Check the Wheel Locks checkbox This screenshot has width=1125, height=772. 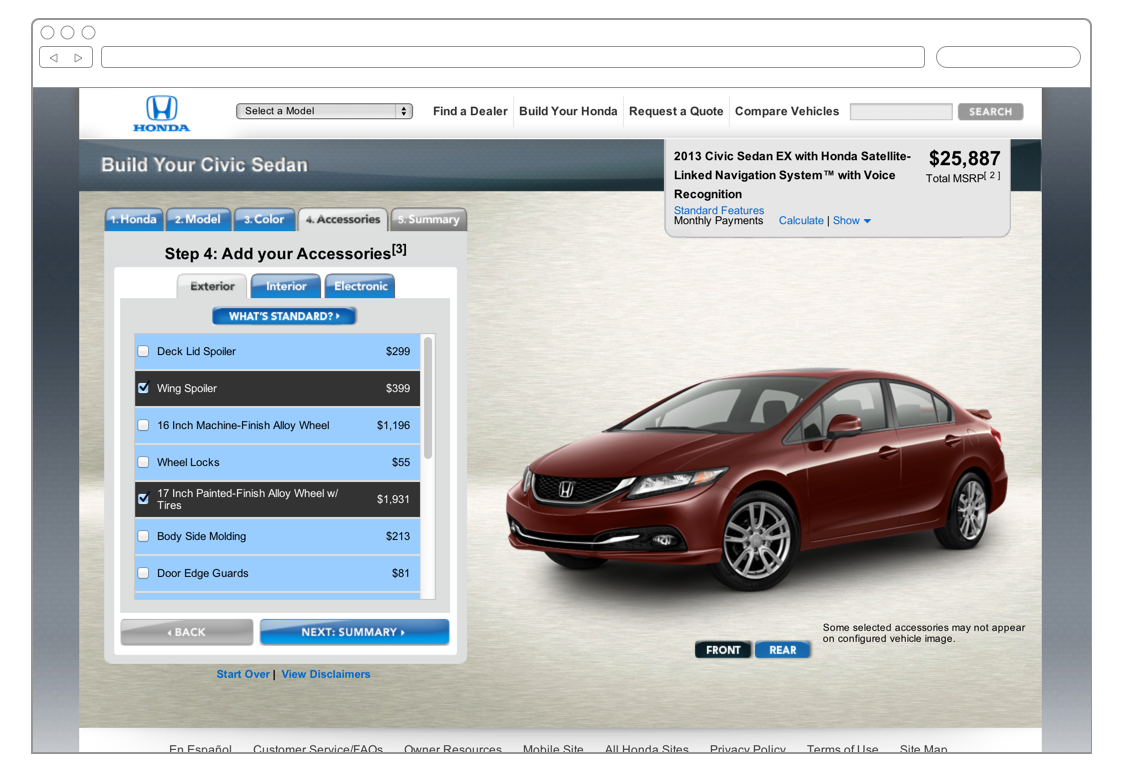[x=143, y=462]
